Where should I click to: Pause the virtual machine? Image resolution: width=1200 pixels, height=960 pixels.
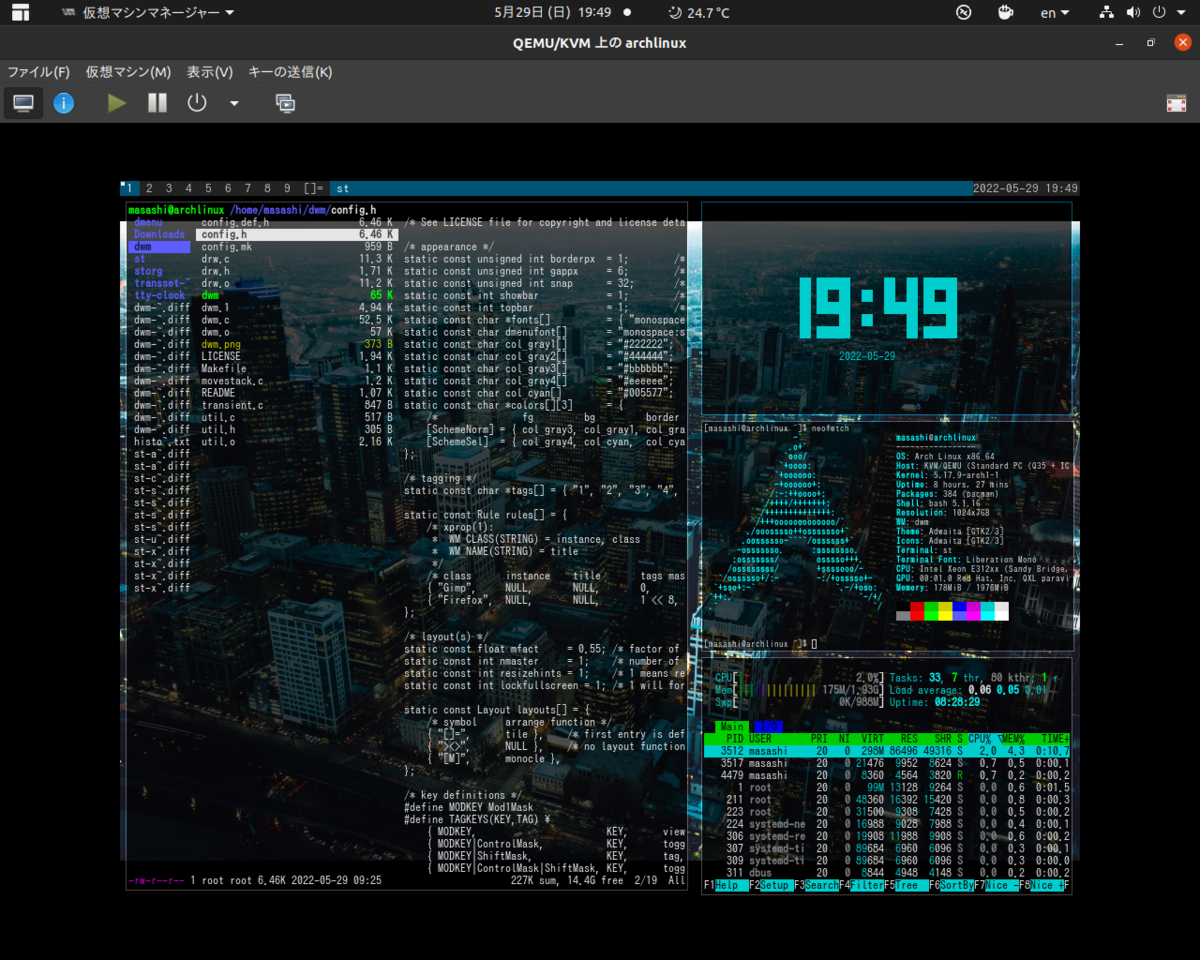[x=157, y=103]
